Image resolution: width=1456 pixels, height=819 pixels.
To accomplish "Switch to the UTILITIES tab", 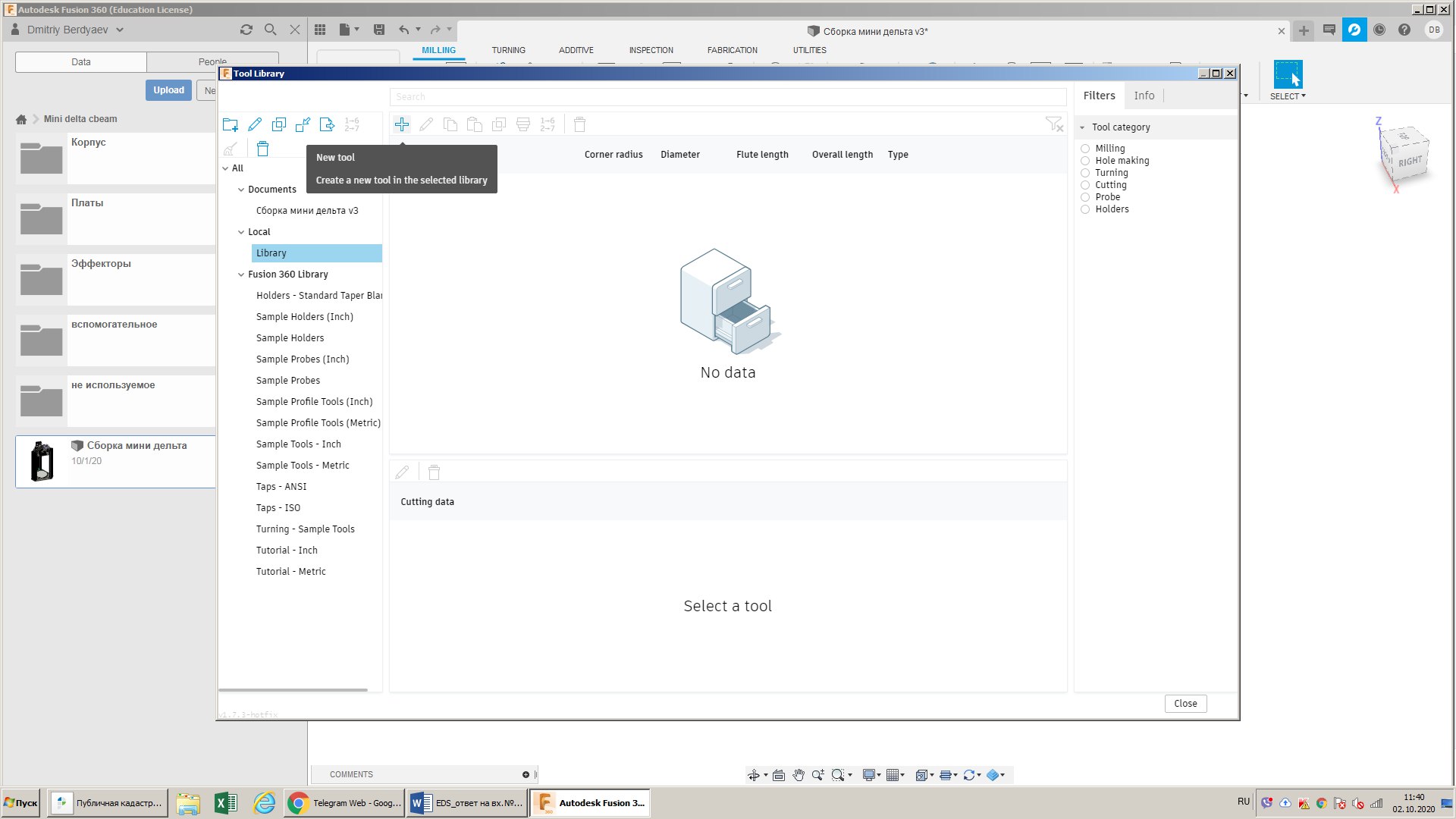I will [810, 50].
